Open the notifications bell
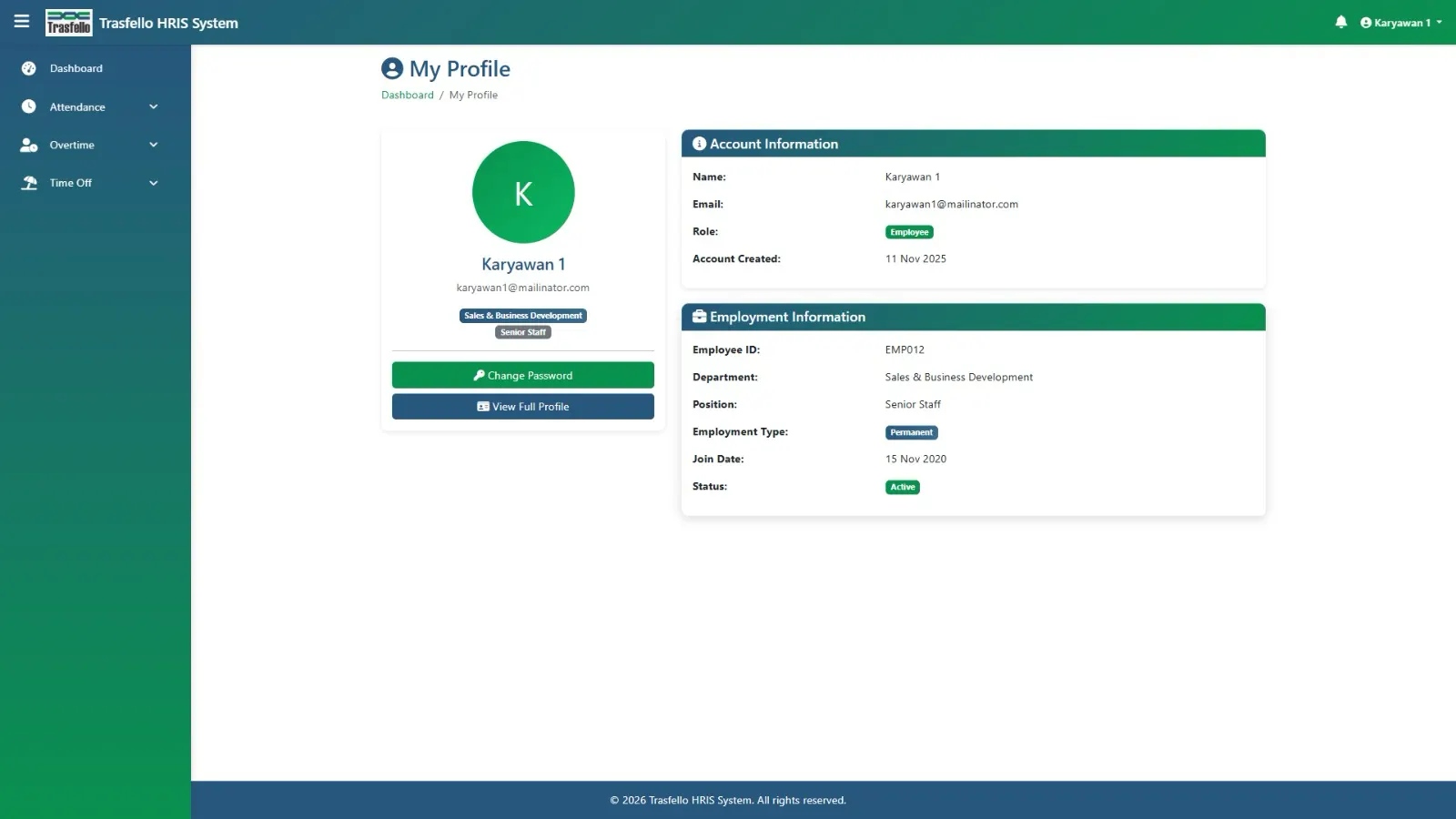This screenshot has width=1456, height=819. tap(1340, 22)
